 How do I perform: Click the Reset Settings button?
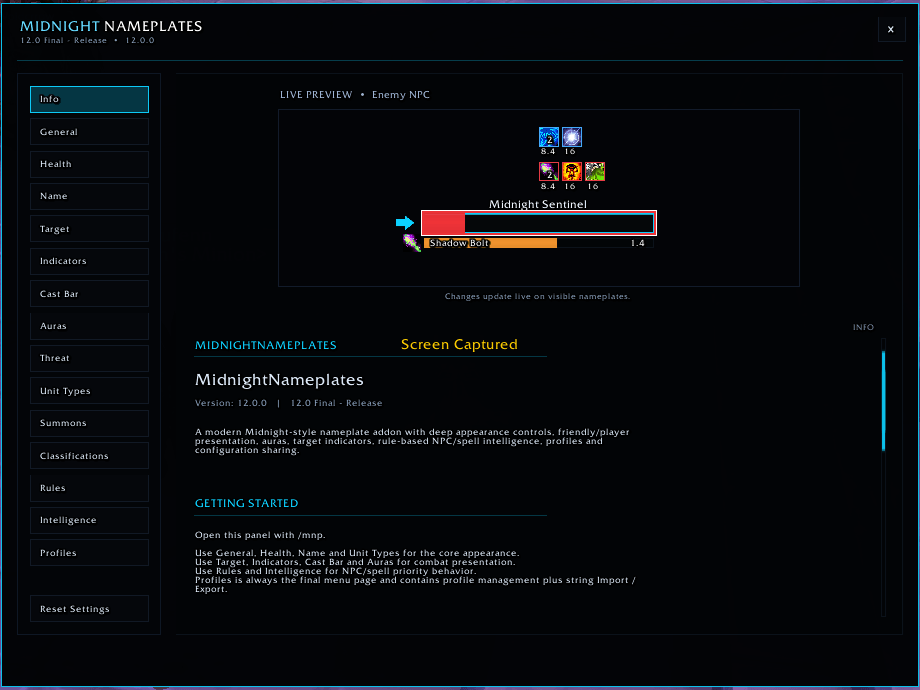89,609
